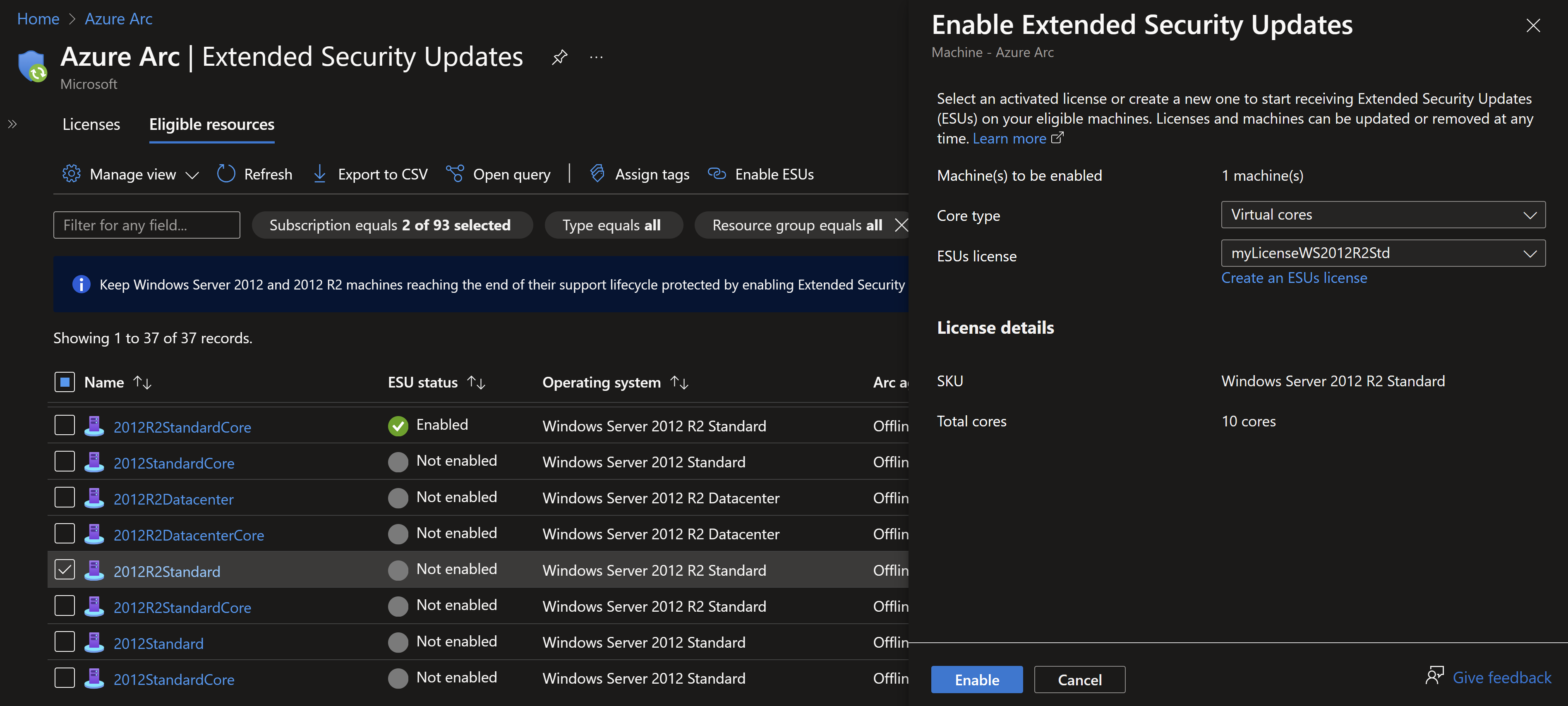Click the server icon beside 2012Standard
Screen dimensions: 1568x706
[94, 643]
